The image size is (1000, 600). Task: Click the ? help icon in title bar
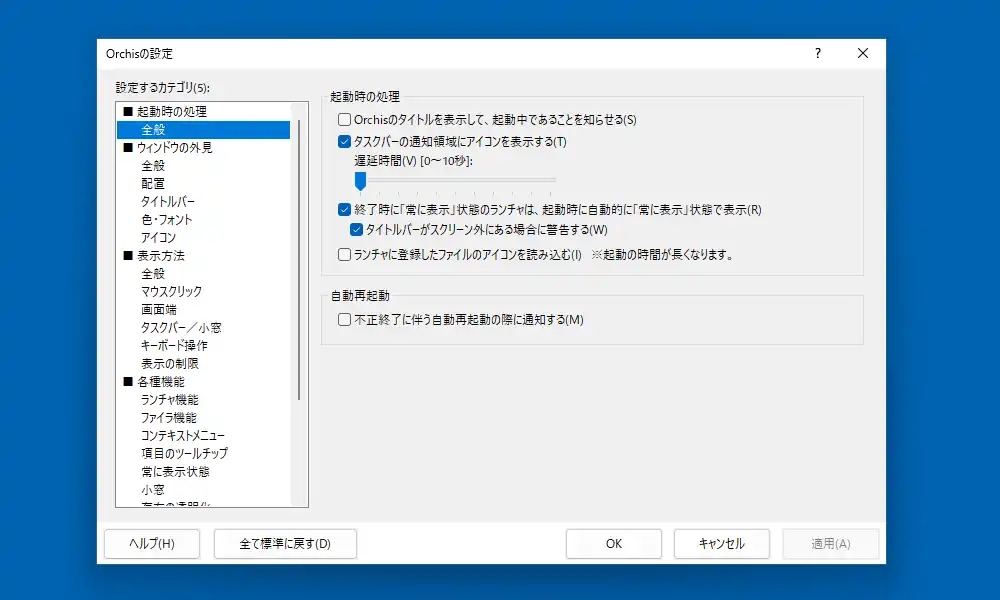click(x=818, y=54)
